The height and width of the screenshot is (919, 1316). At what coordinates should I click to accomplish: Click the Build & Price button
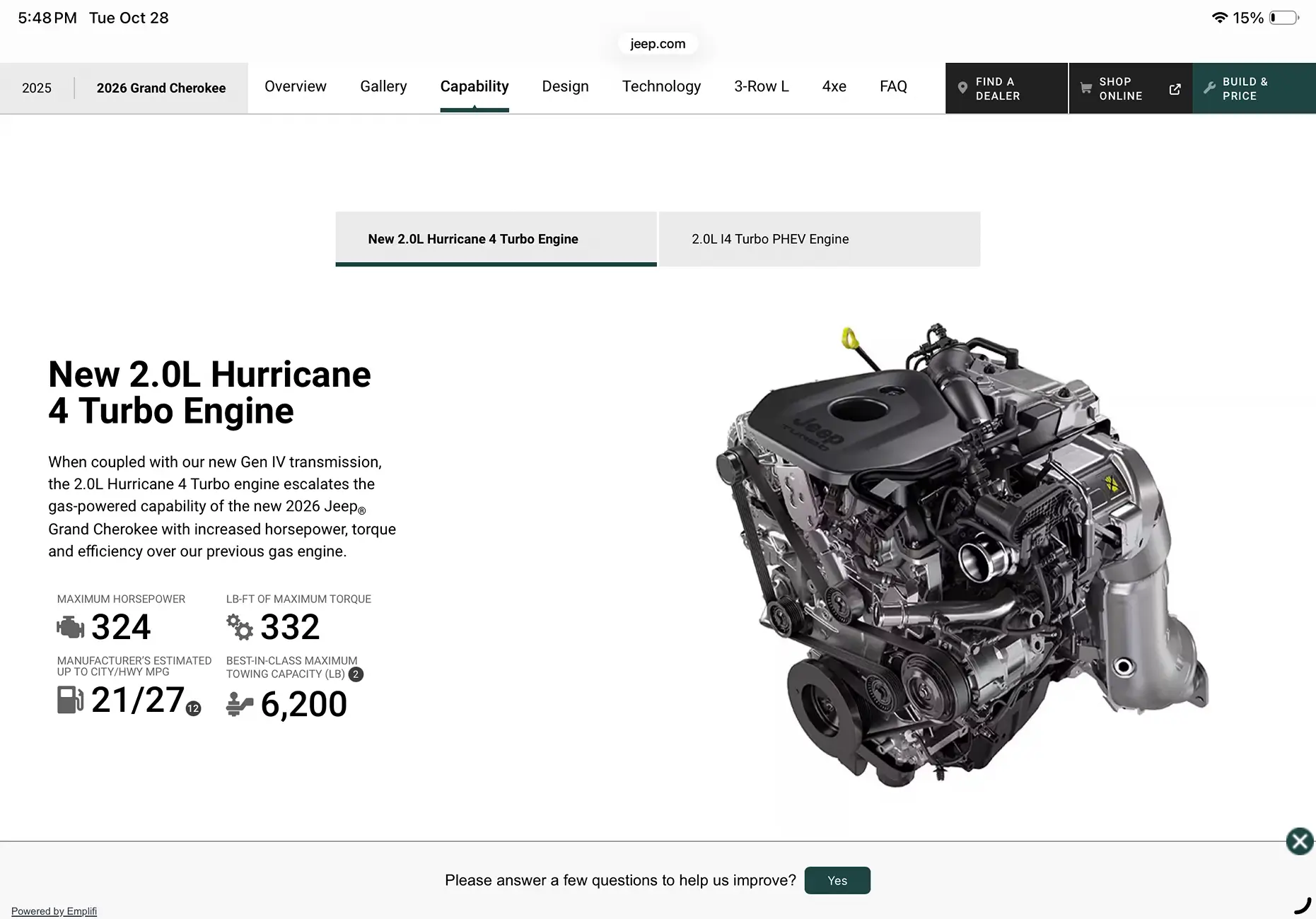click(x=1254, y=88)
